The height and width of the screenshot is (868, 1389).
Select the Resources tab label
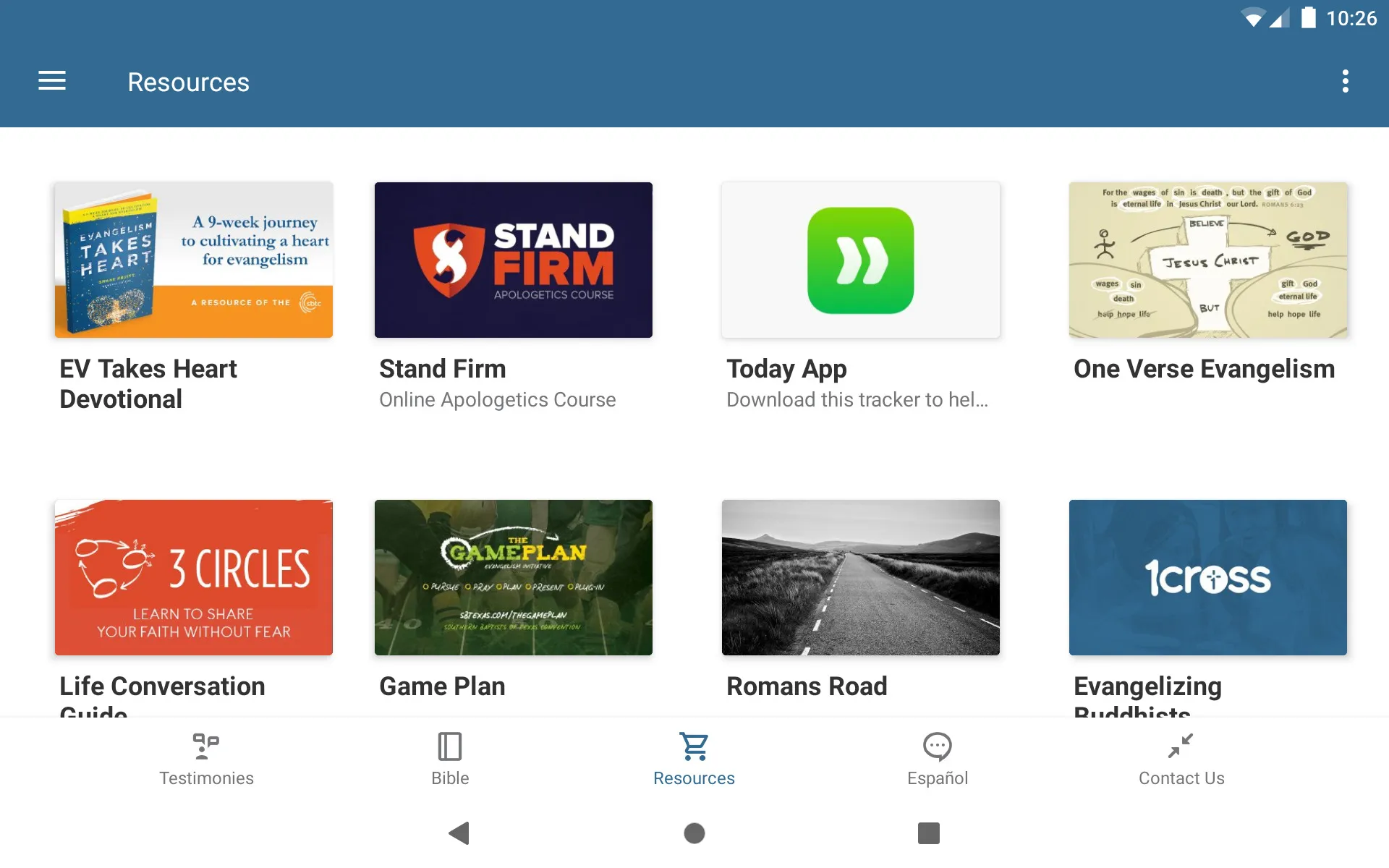[694, 779]
